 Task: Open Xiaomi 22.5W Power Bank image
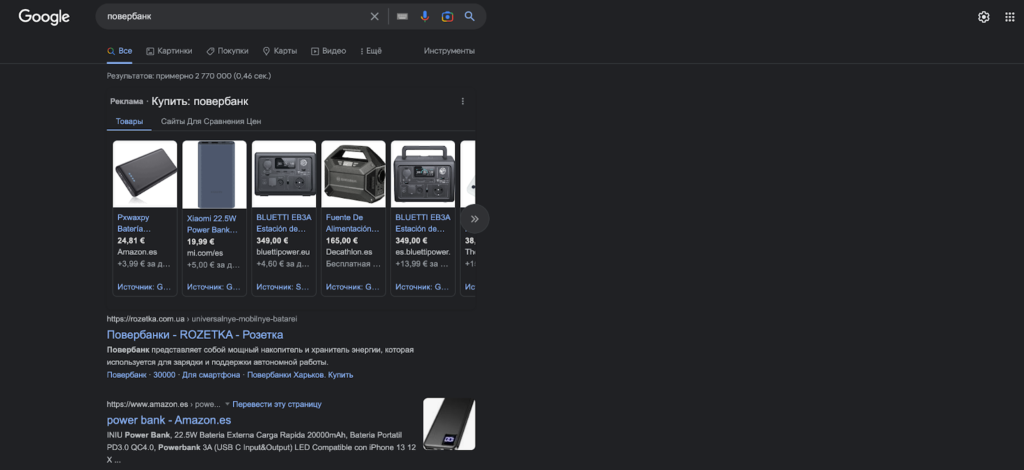pyautogui.click(x=214, y=174)
